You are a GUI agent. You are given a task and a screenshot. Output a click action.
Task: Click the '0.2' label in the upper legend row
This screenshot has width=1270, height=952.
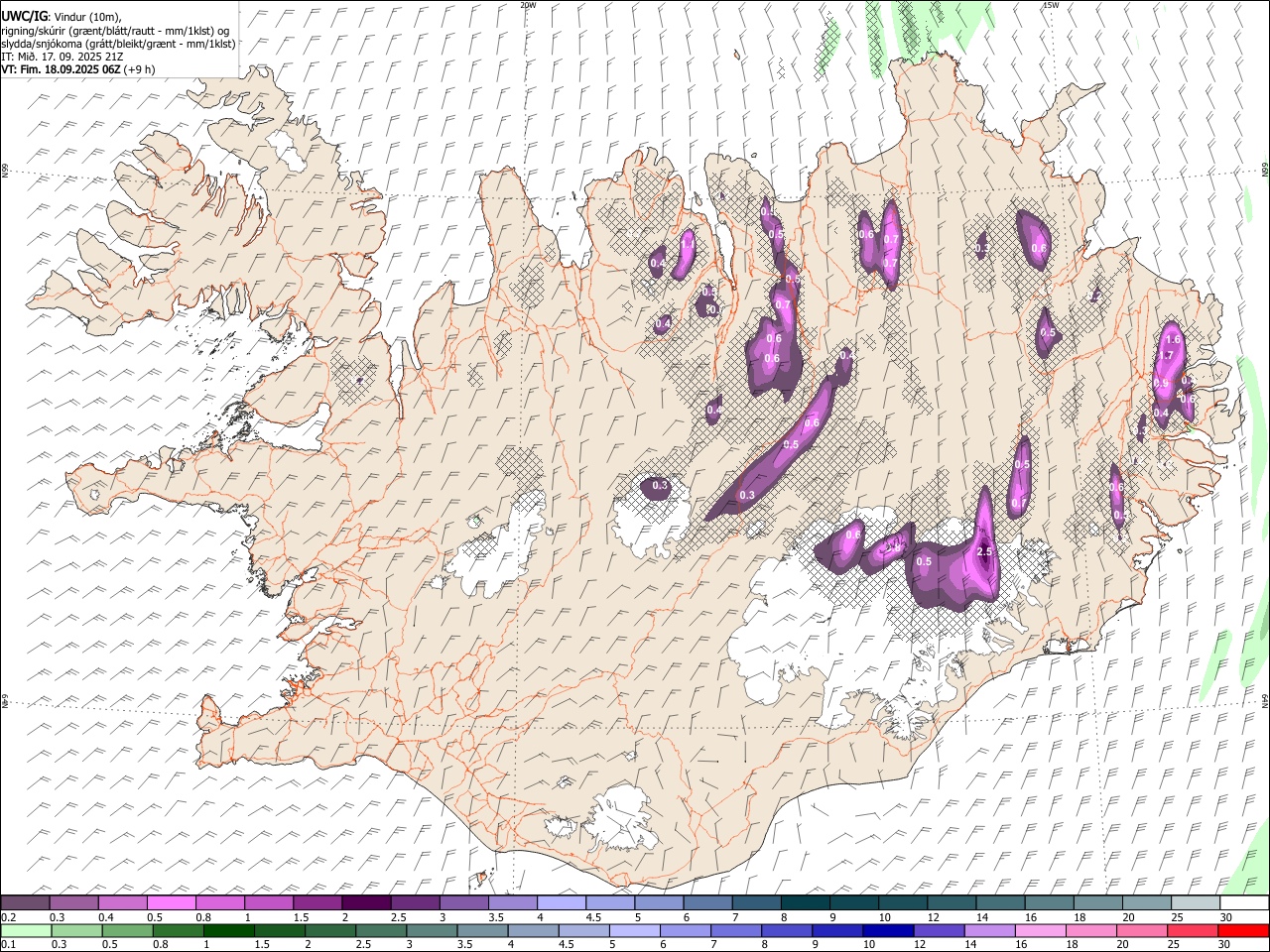point(8,917)
